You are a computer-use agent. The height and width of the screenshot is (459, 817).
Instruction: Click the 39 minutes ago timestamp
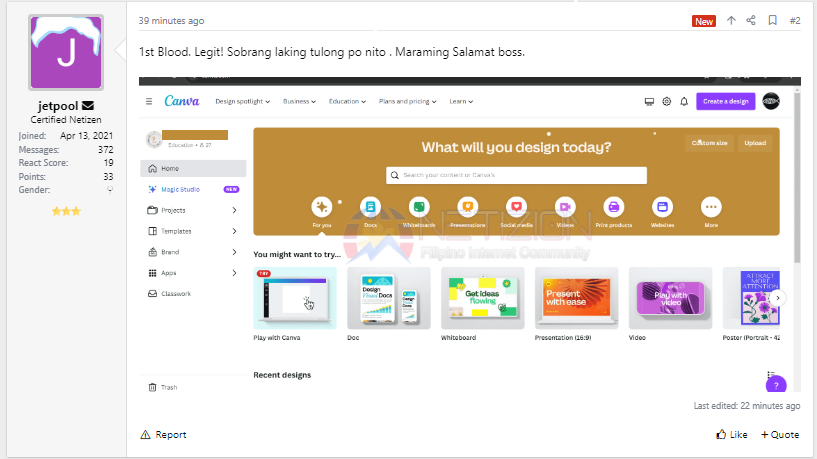(171, 21)
